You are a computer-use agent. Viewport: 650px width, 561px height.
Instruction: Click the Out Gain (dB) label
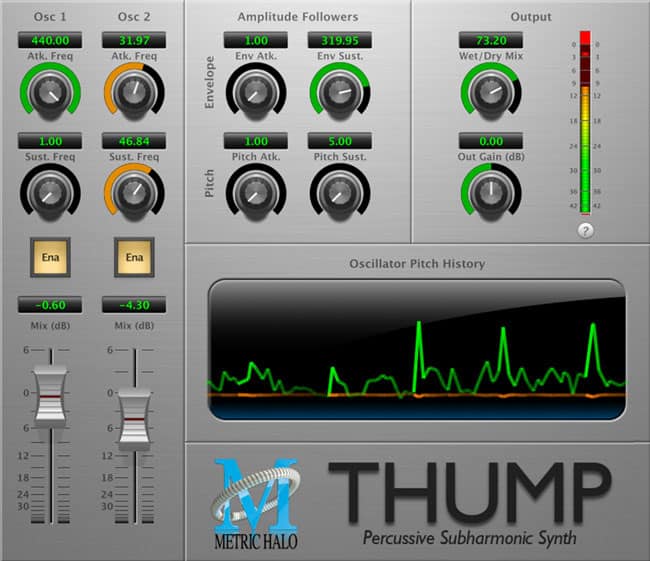tap(491, 157)
